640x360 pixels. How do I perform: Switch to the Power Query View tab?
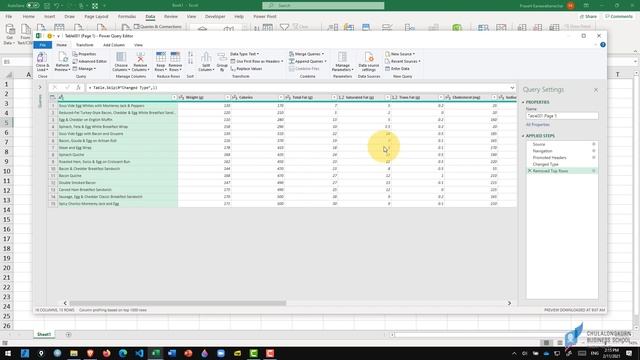click(x=138, y=45)
